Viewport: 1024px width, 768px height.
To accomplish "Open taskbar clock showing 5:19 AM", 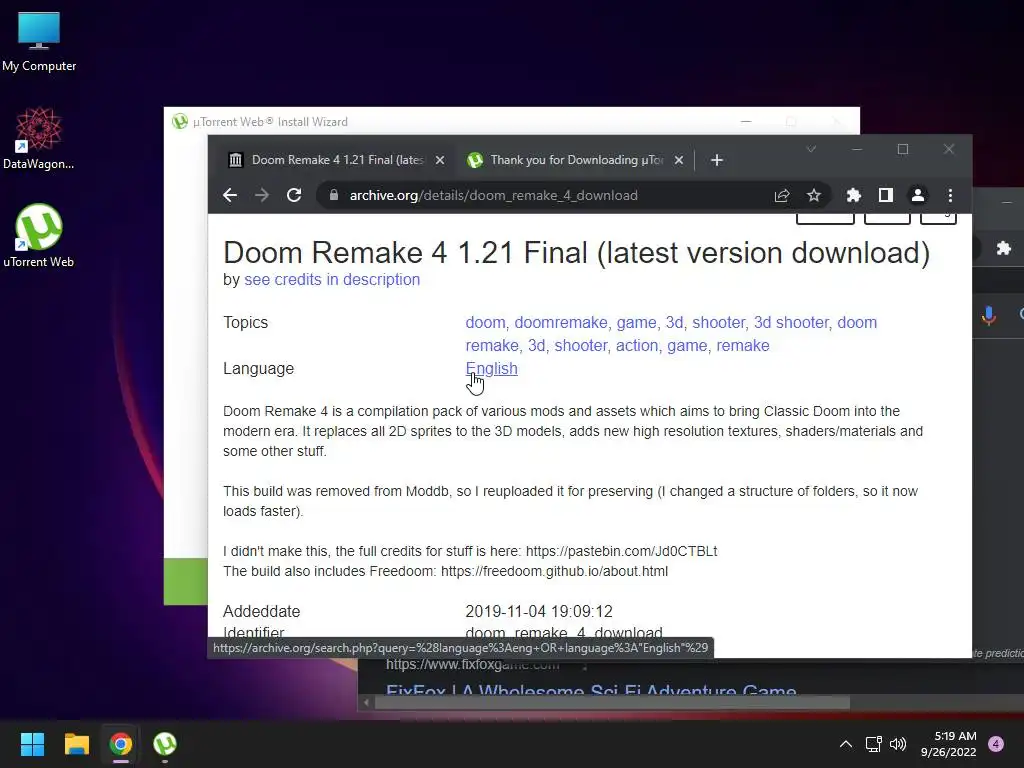I will (949, 744).
